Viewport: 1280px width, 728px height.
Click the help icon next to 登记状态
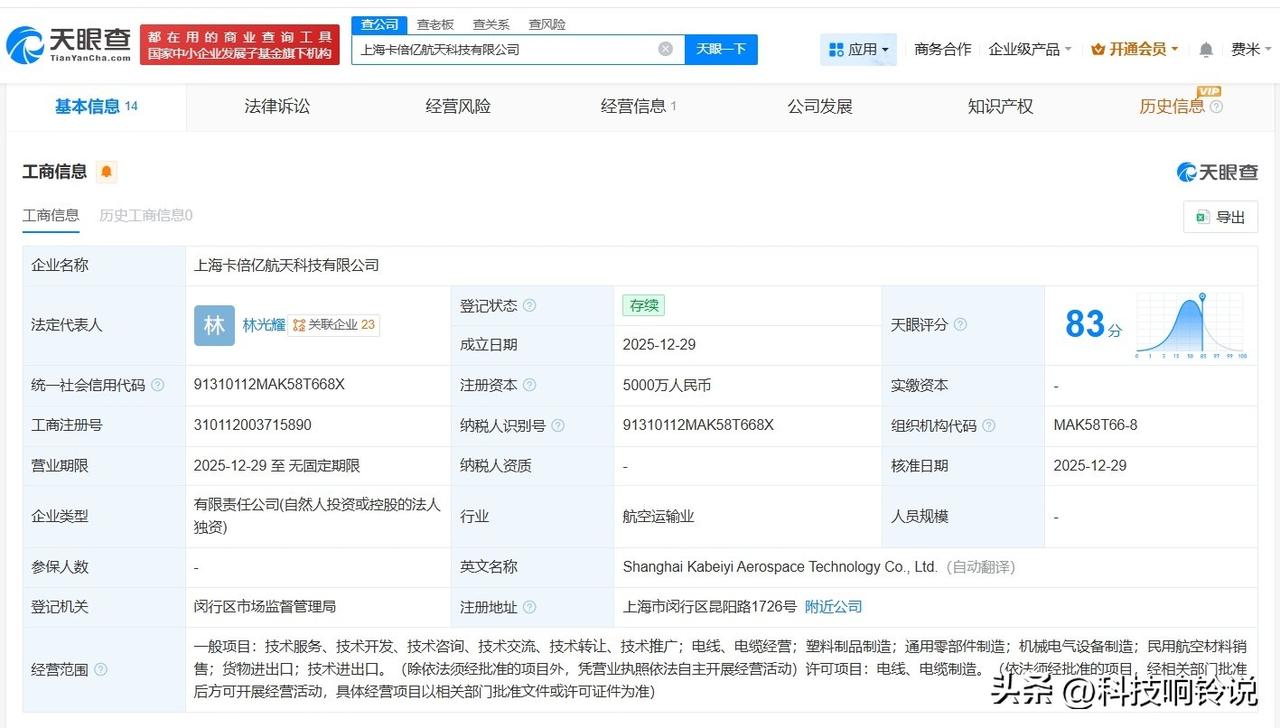click(x=531, y=305)
